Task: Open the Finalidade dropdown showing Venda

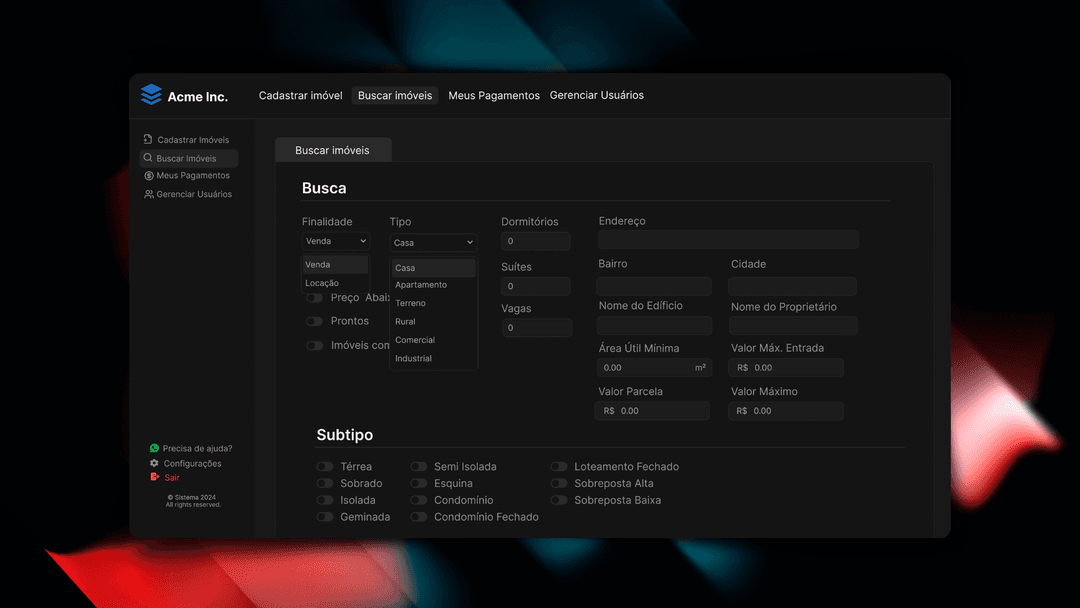Action: pos(336,242)
